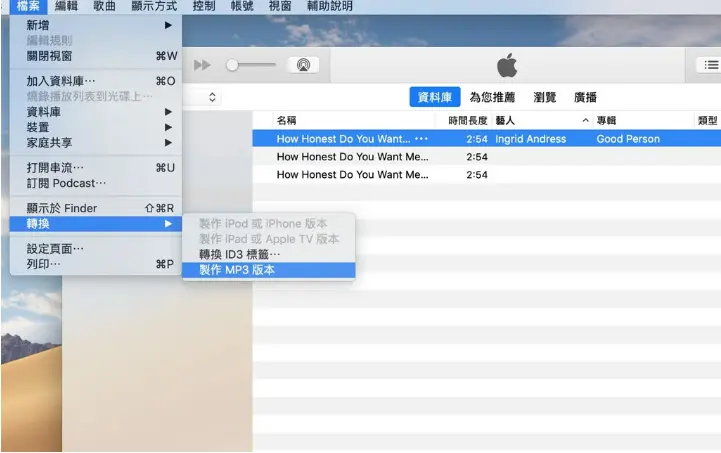Switch to the 廣播 tab
Image resolution: width=721 pixels, height=453 pixels.
coord(585,97)
